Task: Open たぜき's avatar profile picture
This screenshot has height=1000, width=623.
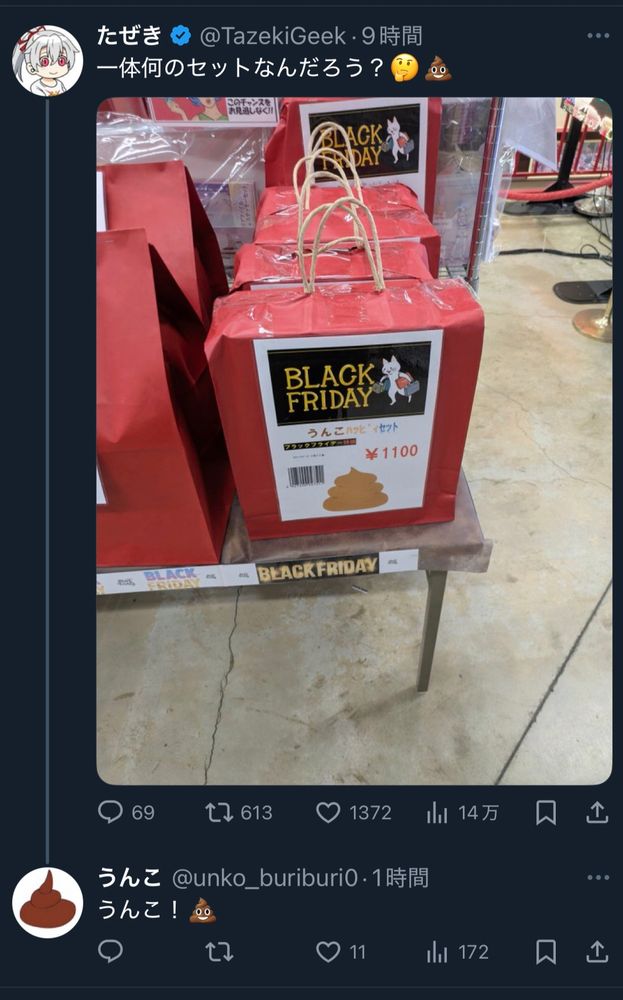Action: click(47, 61)
